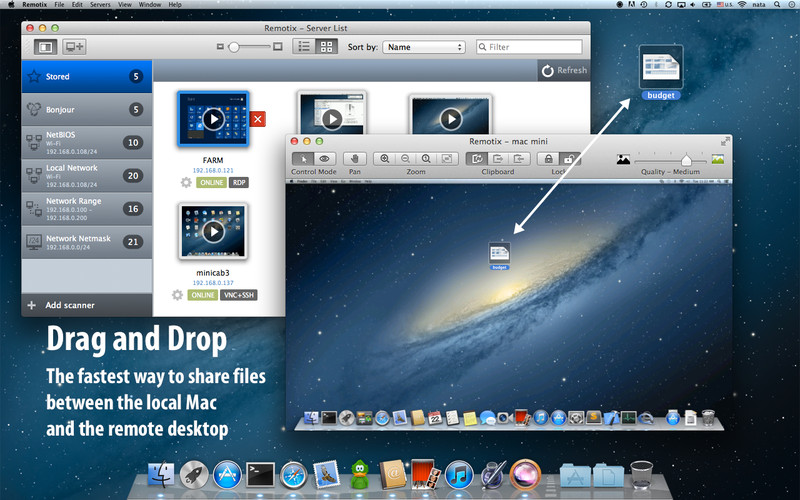Viewport: 800px width, 500px height.
Task: Click the Filter search field
Action: [x=529, y=47]
